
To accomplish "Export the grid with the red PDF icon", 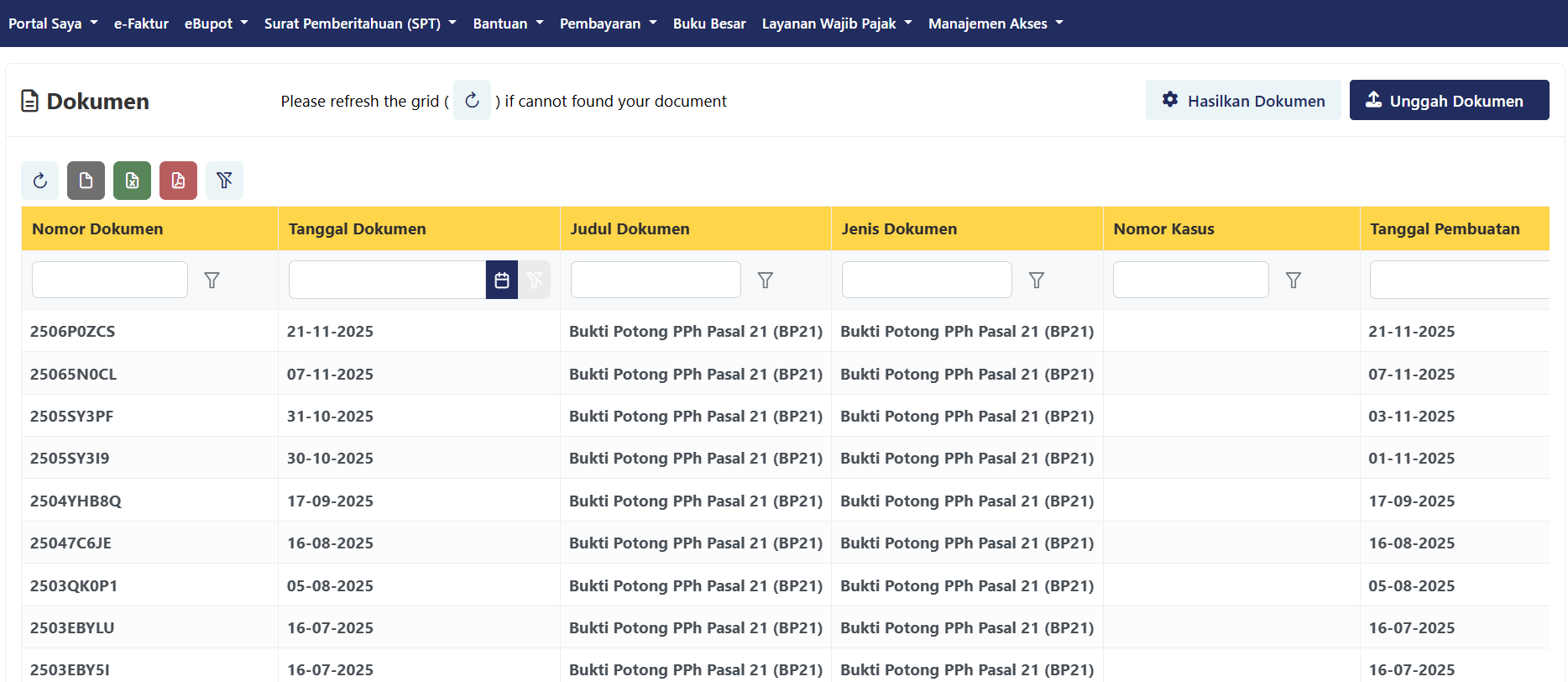I will point(178,181).
